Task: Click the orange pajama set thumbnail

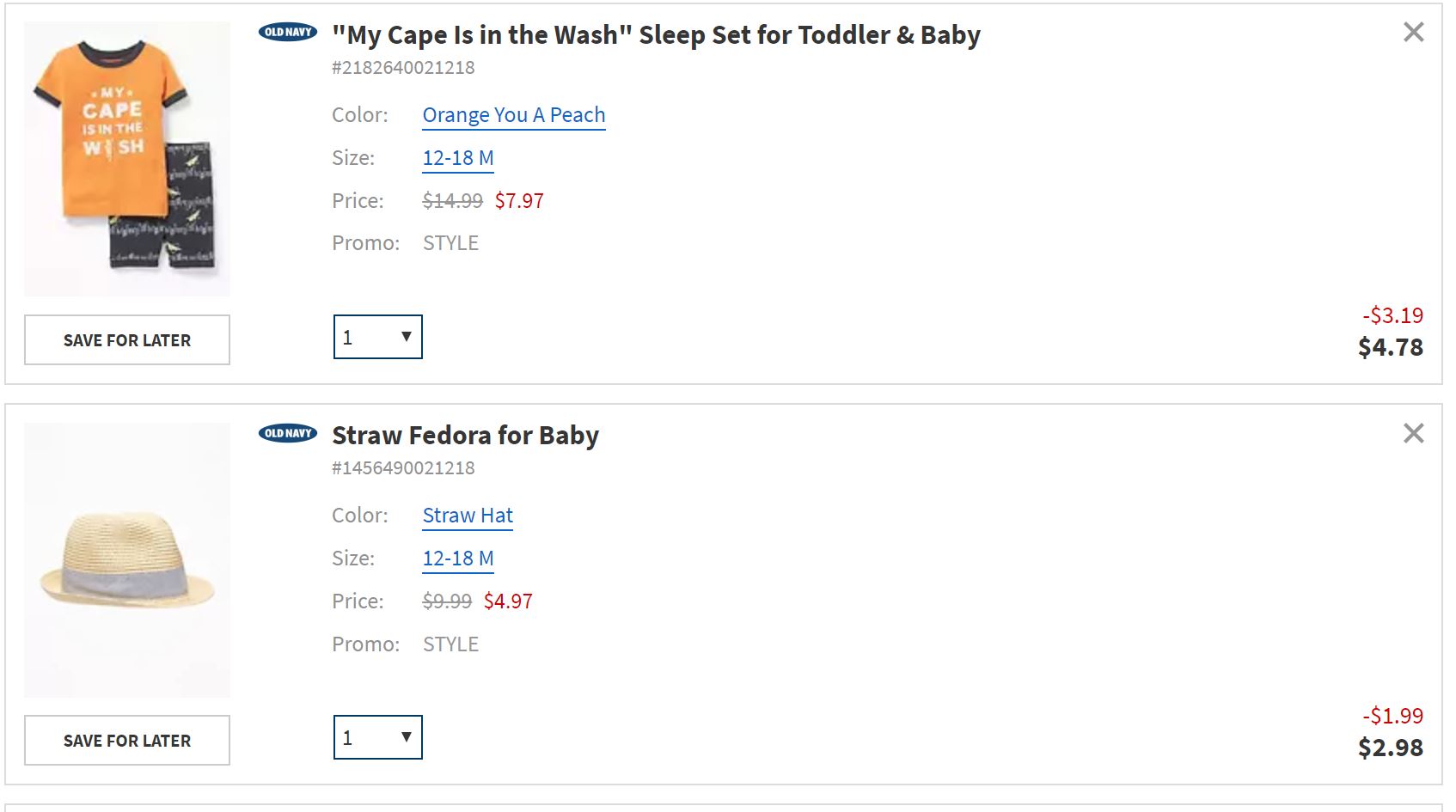Action: (x=127, y=159)
